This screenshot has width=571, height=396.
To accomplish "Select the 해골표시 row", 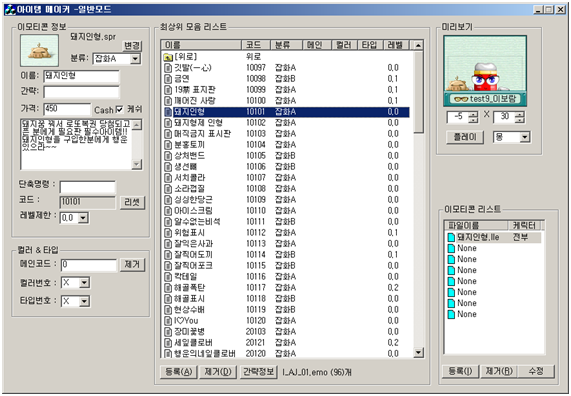I will pyautogui.click(x=287, y=299).
